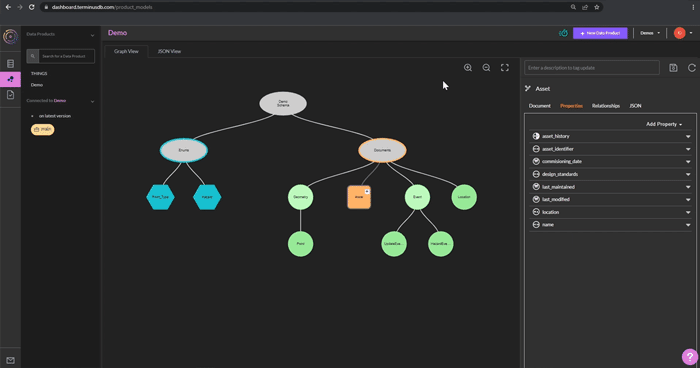
Task: Select the orange Asset node
Action: [x=359, y=197]
